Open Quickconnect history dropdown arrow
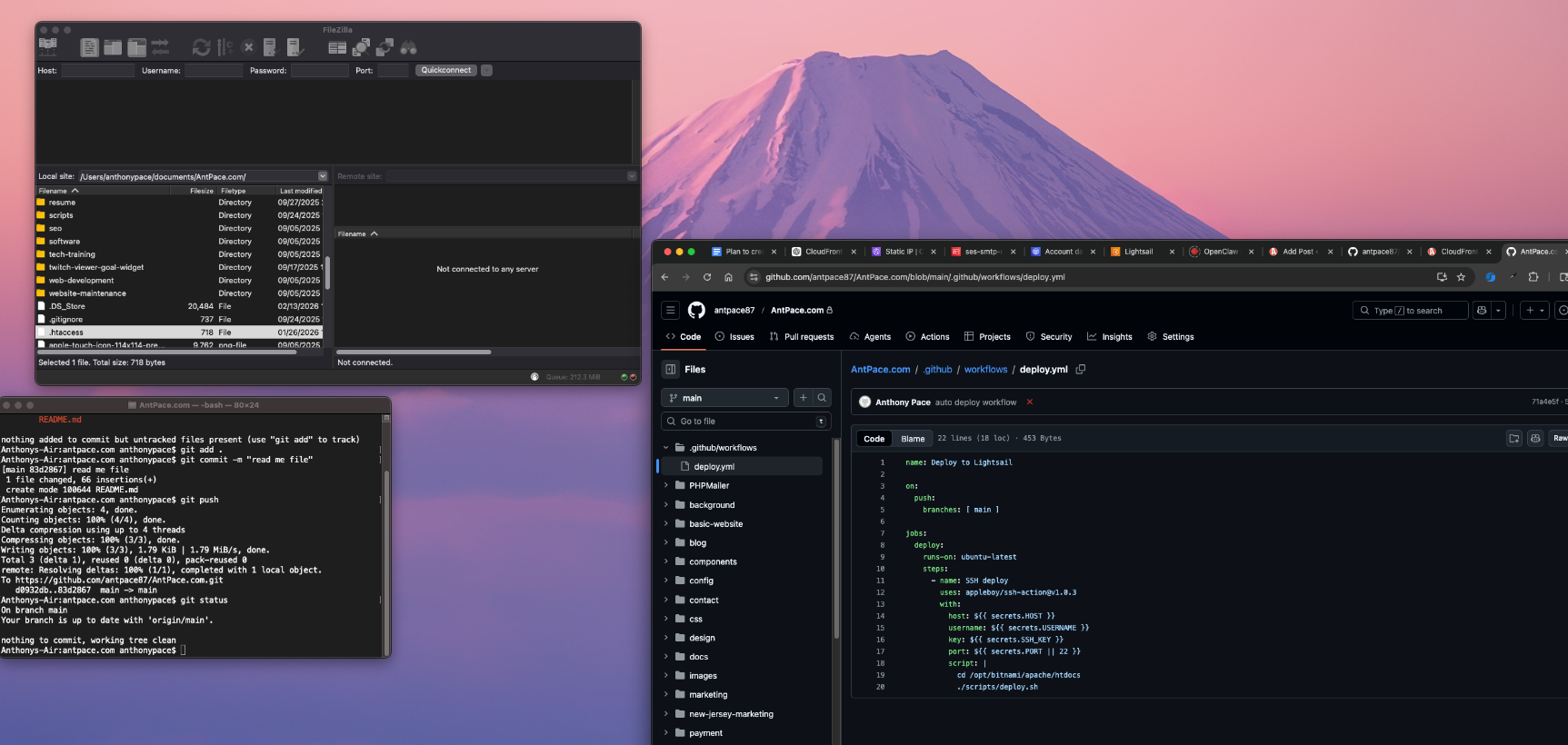The height and width of the screenshot is (745, 1568). [x=486, y=70]
